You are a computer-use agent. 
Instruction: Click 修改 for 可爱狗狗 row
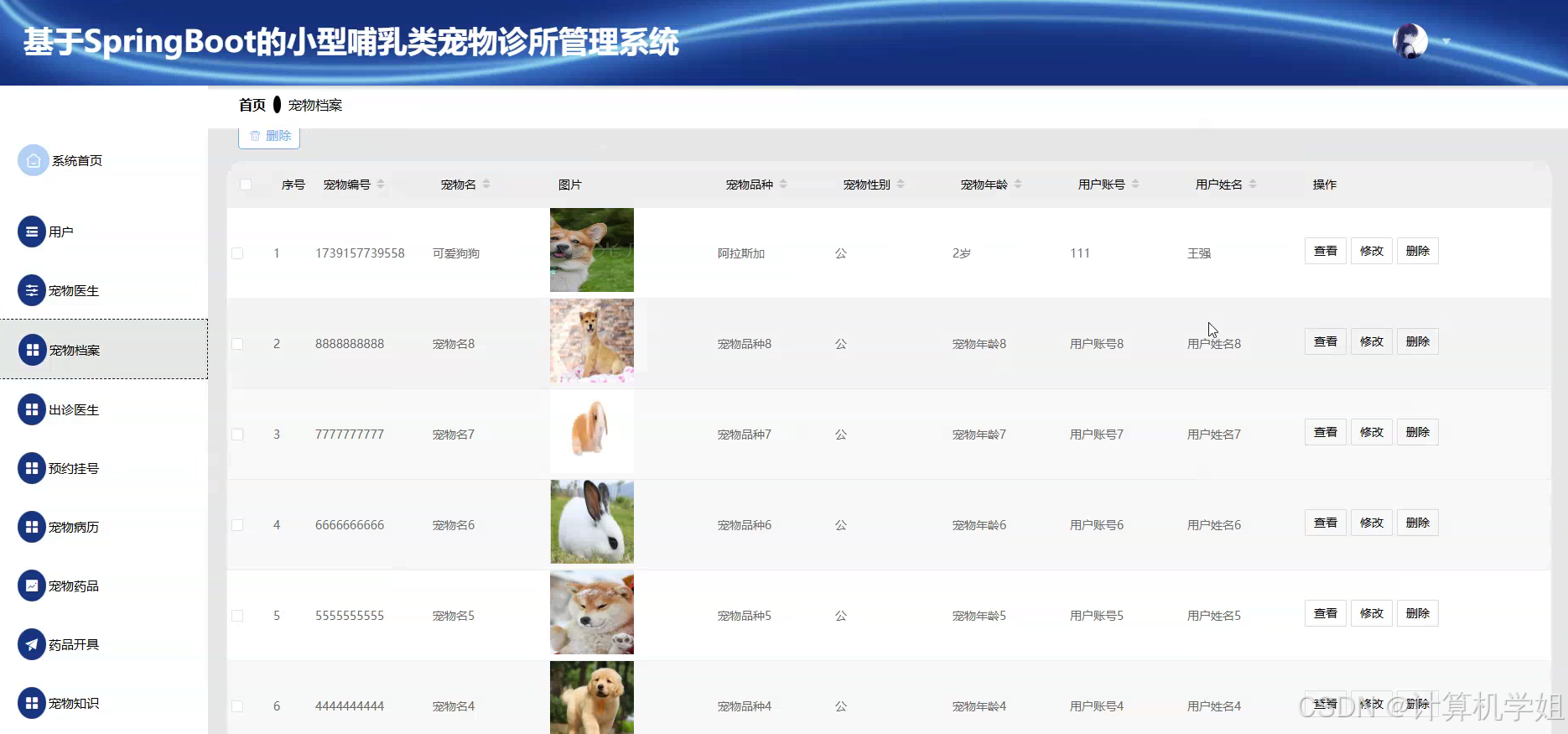click(1372, 251)
